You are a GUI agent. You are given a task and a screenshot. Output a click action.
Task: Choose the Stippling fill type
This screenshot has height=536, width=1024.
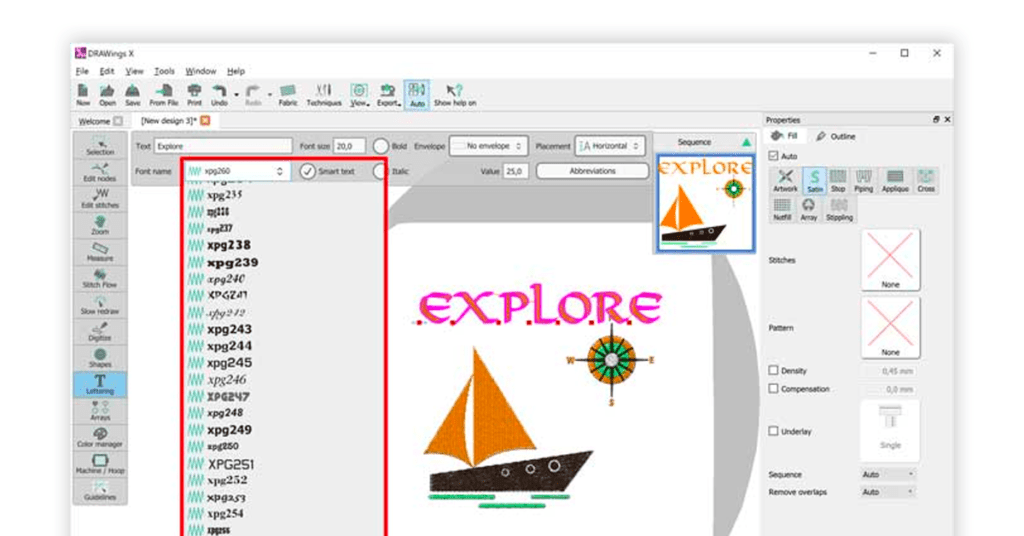839,210
